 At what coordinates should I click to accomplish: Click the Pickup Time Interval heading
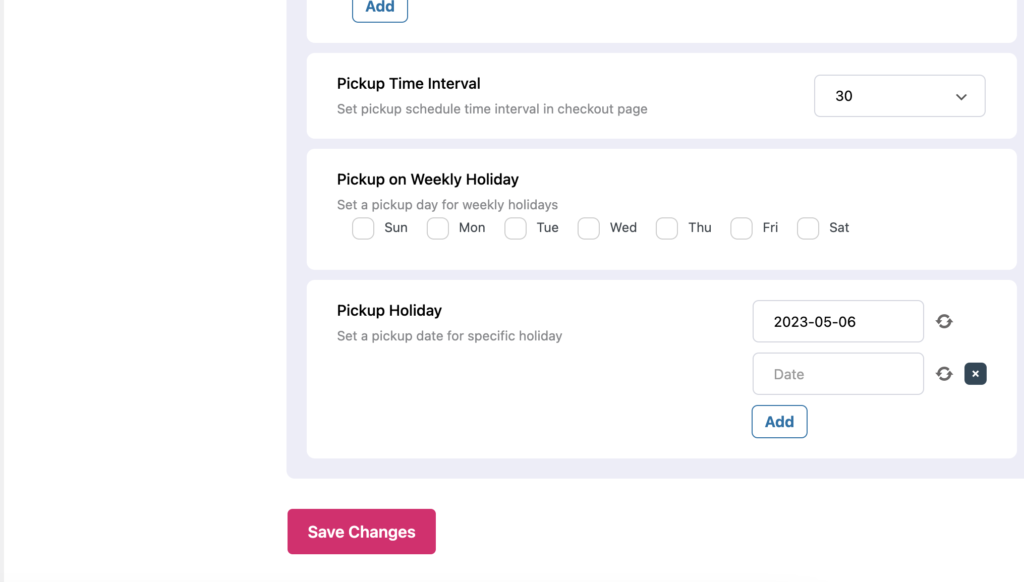tap(408, 84)
